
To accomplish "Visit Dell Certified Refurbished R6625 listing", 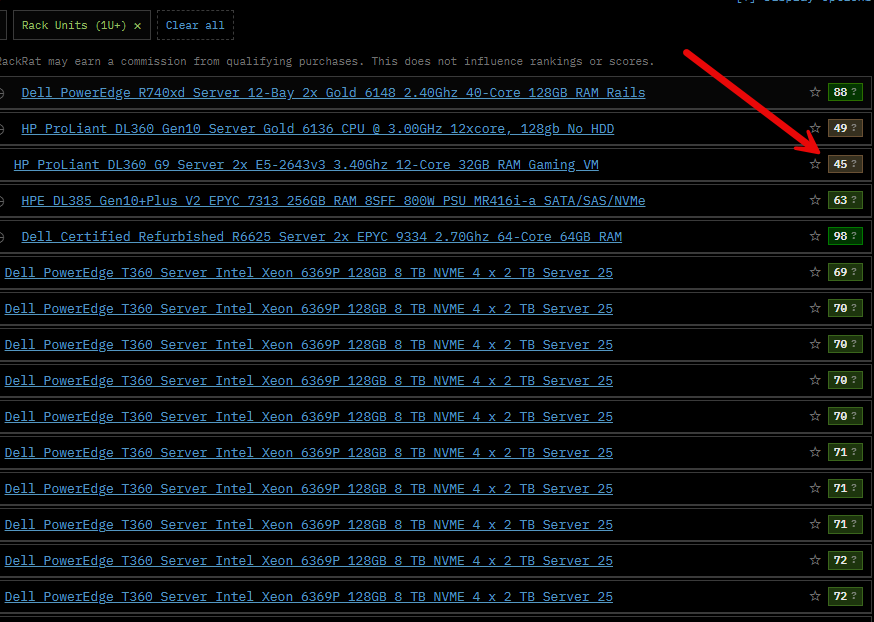I will 322,236.
